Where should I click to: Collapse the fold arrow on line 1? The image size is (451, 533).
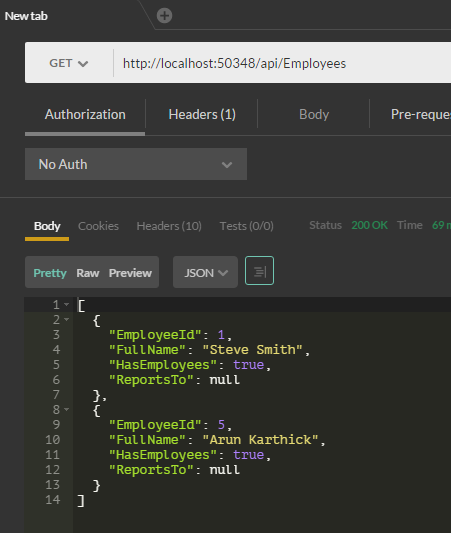67,304
